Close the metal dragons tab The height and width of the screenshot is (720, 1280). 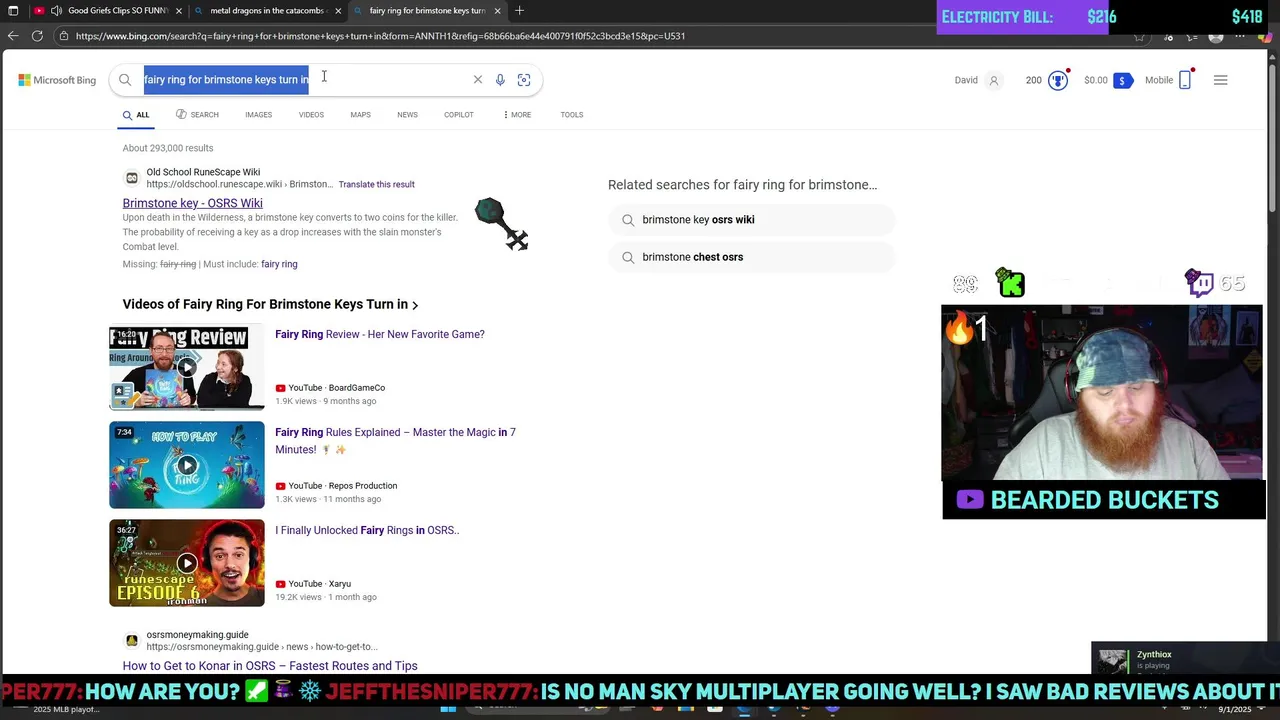(338, 11)
